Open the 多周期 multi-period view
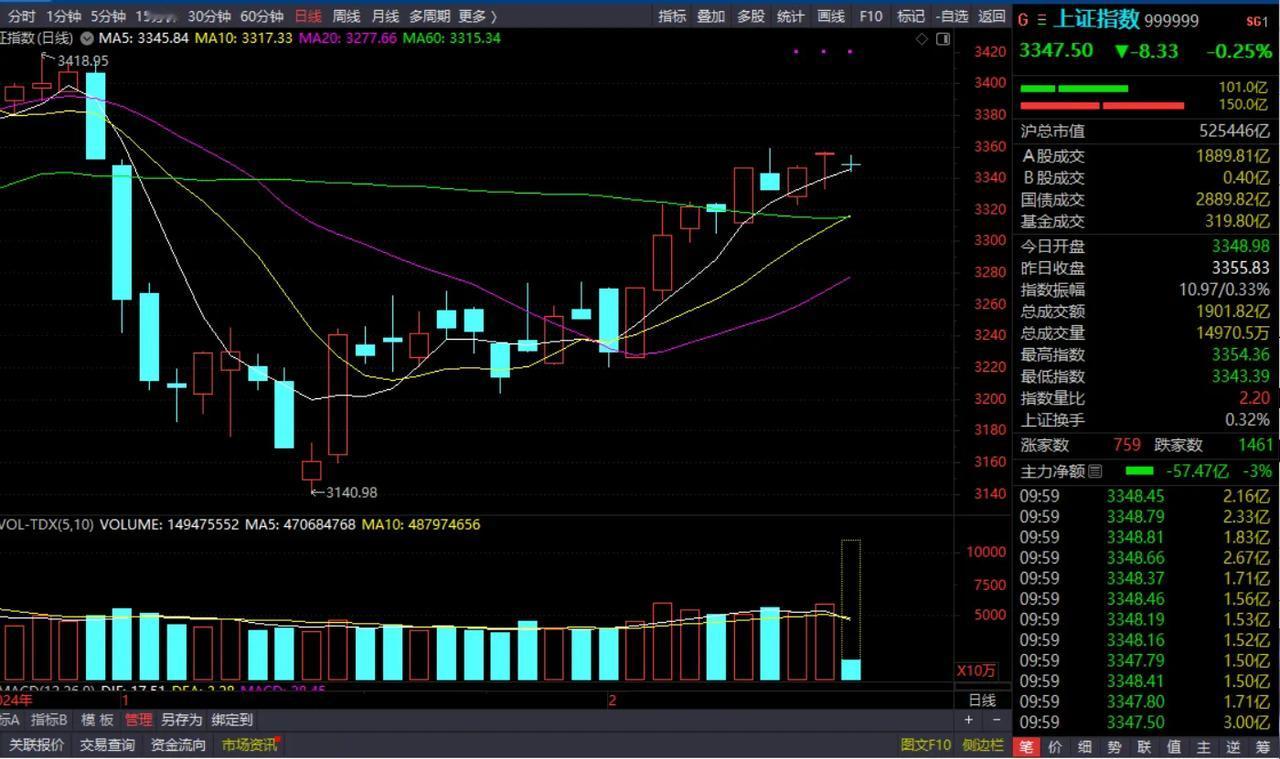1280x759 pixels. tap(429, 16)
